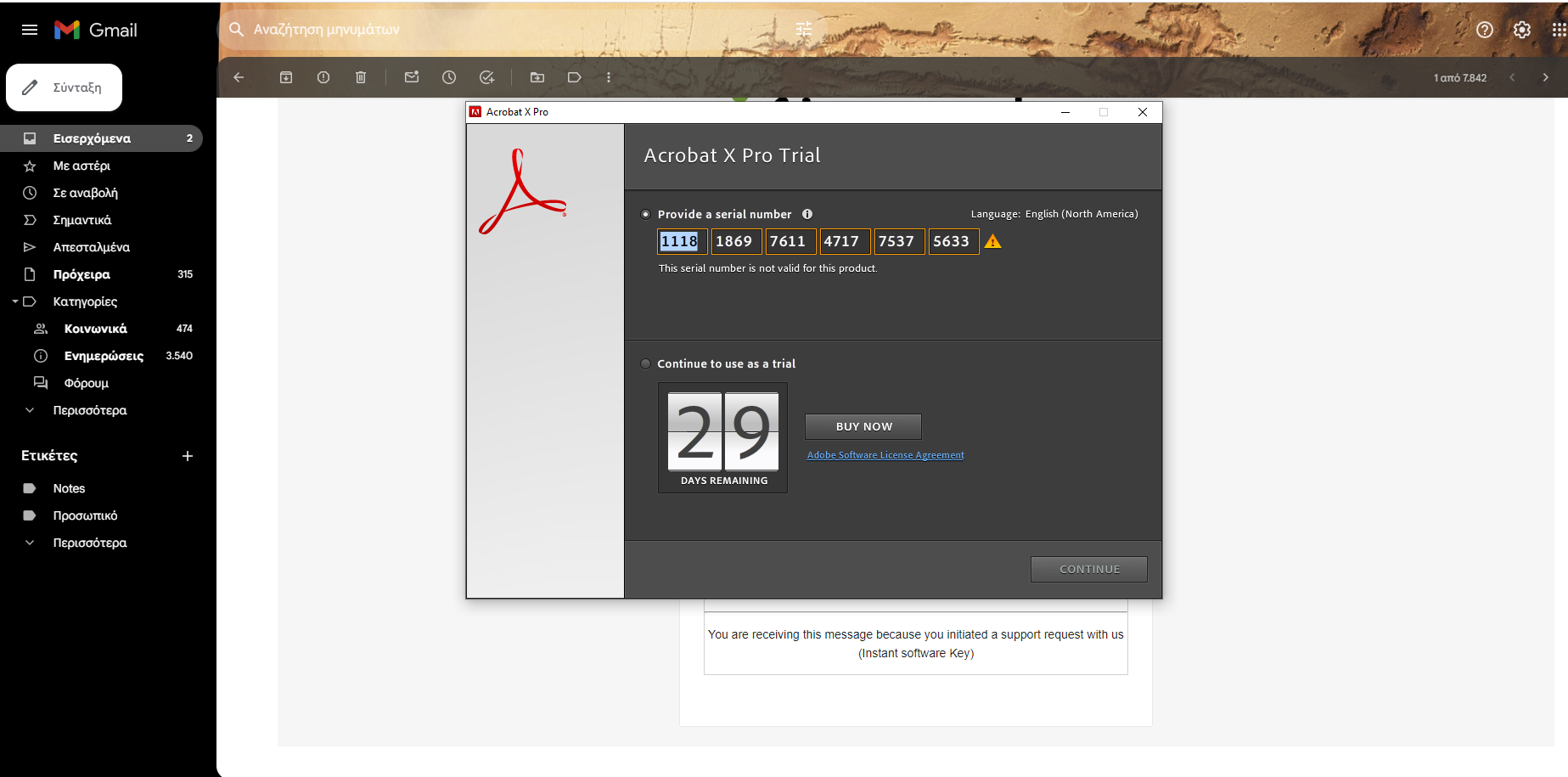The width and height of the screenshot is (1568, 777).
Task: Select Continue to use as a trial option
Action: [646, 364]
